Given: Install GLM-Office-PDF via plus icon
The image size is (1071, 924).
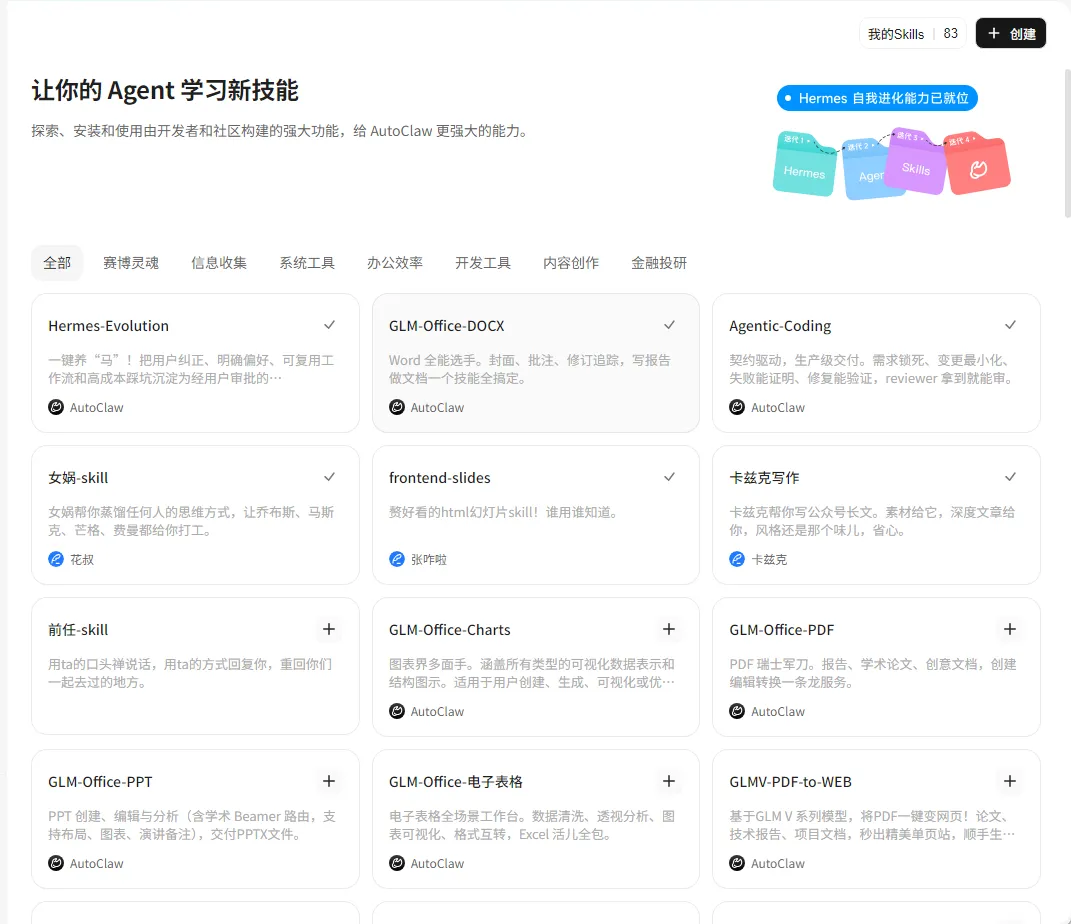Looking at the screenshot, I should 1010,629.
